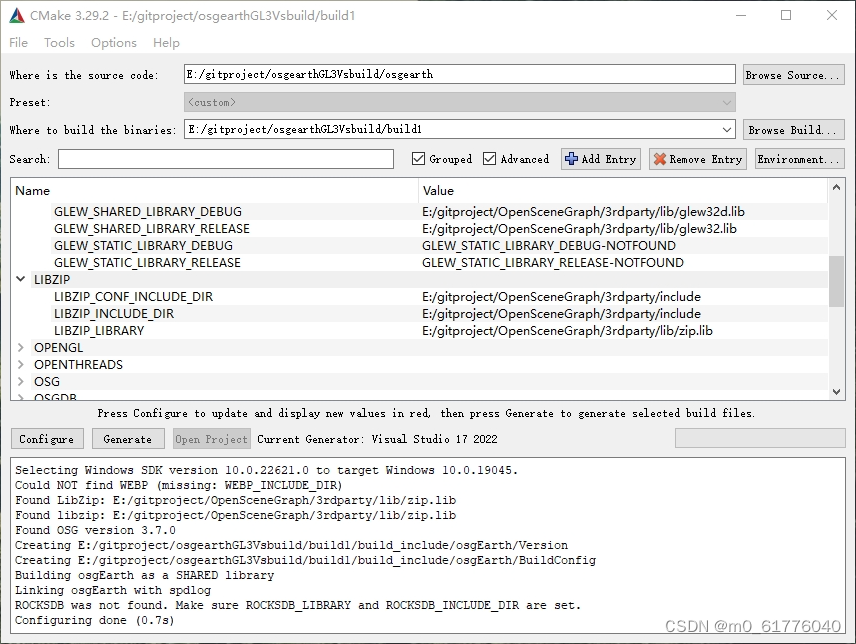
Task: Uncheck the Grouped checkbox
Action: click(x=417, y=158)
